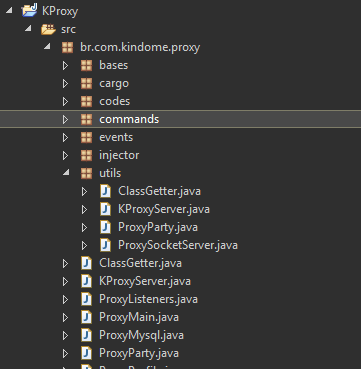
Task: Click icon of KProxyServer.java outside the utils package
Action: point(86,281)
